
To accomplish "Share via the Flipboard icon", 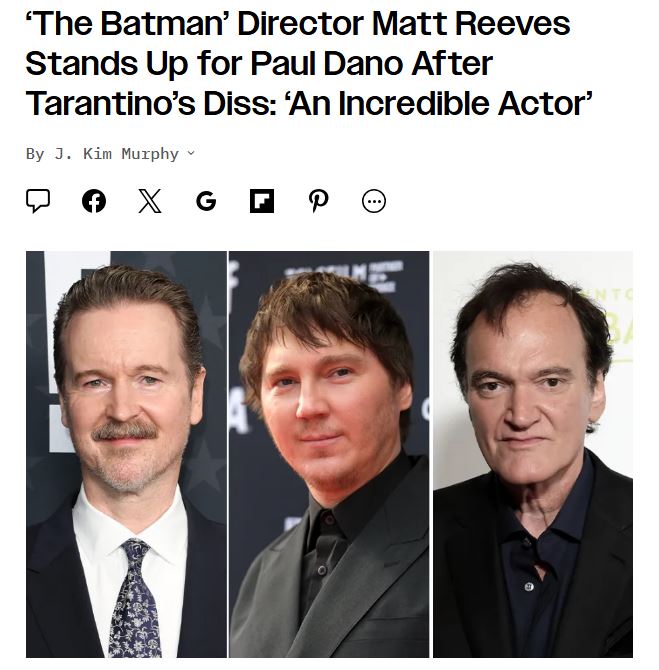I will (x=262, y=201).
